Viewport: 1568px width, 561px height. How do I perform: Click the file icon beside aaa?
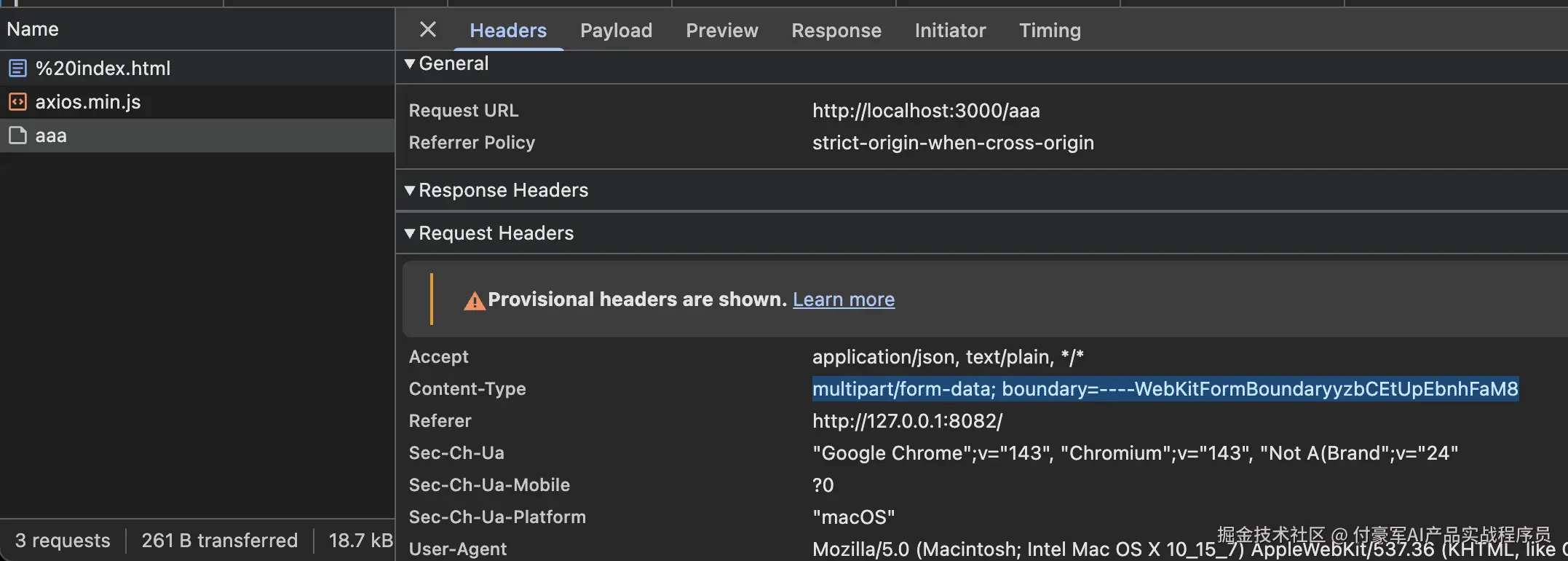click(17, 136)
